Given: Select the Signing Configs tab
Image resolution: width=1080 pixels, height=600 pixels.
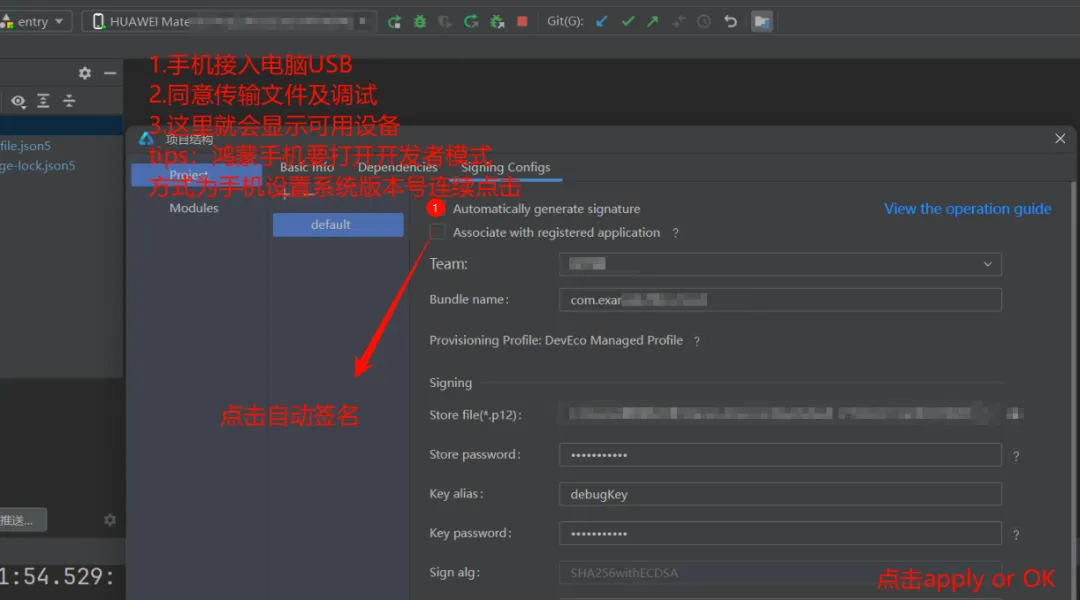Looking at the screenshot, I should coord(506,167).
